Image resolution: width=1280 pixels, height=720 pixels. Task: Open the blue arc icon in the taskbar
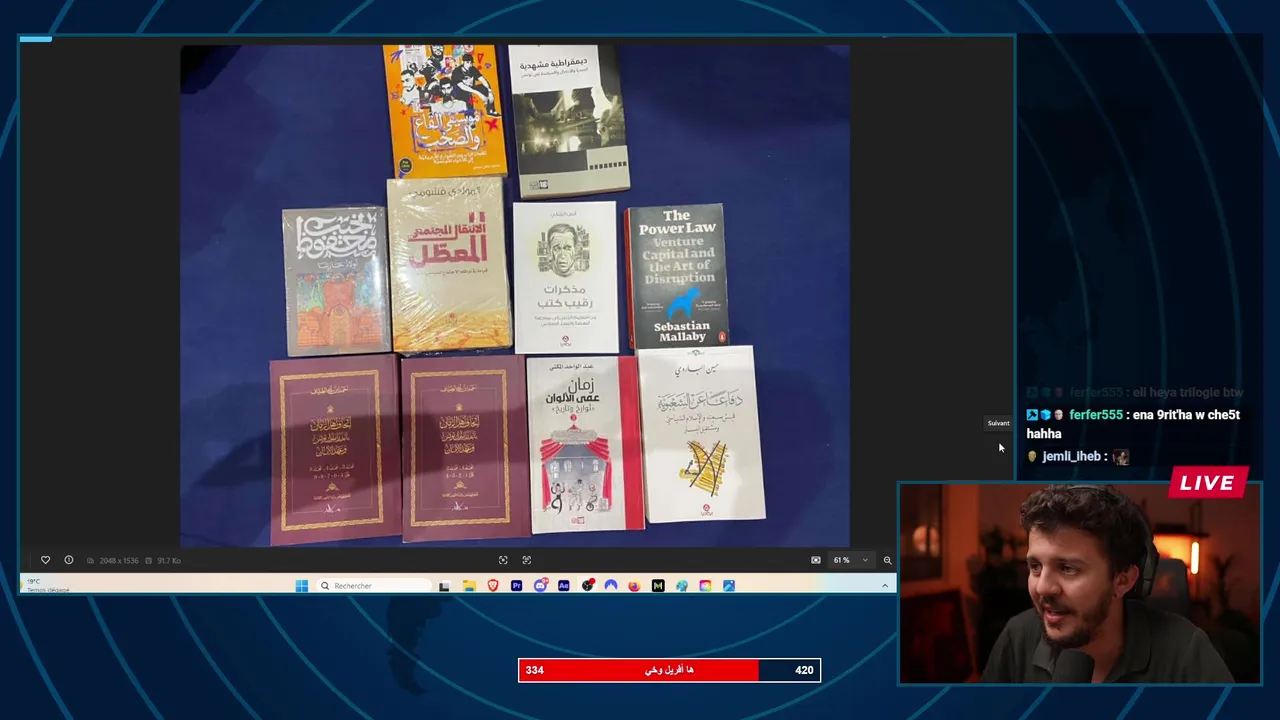(611, 586)
